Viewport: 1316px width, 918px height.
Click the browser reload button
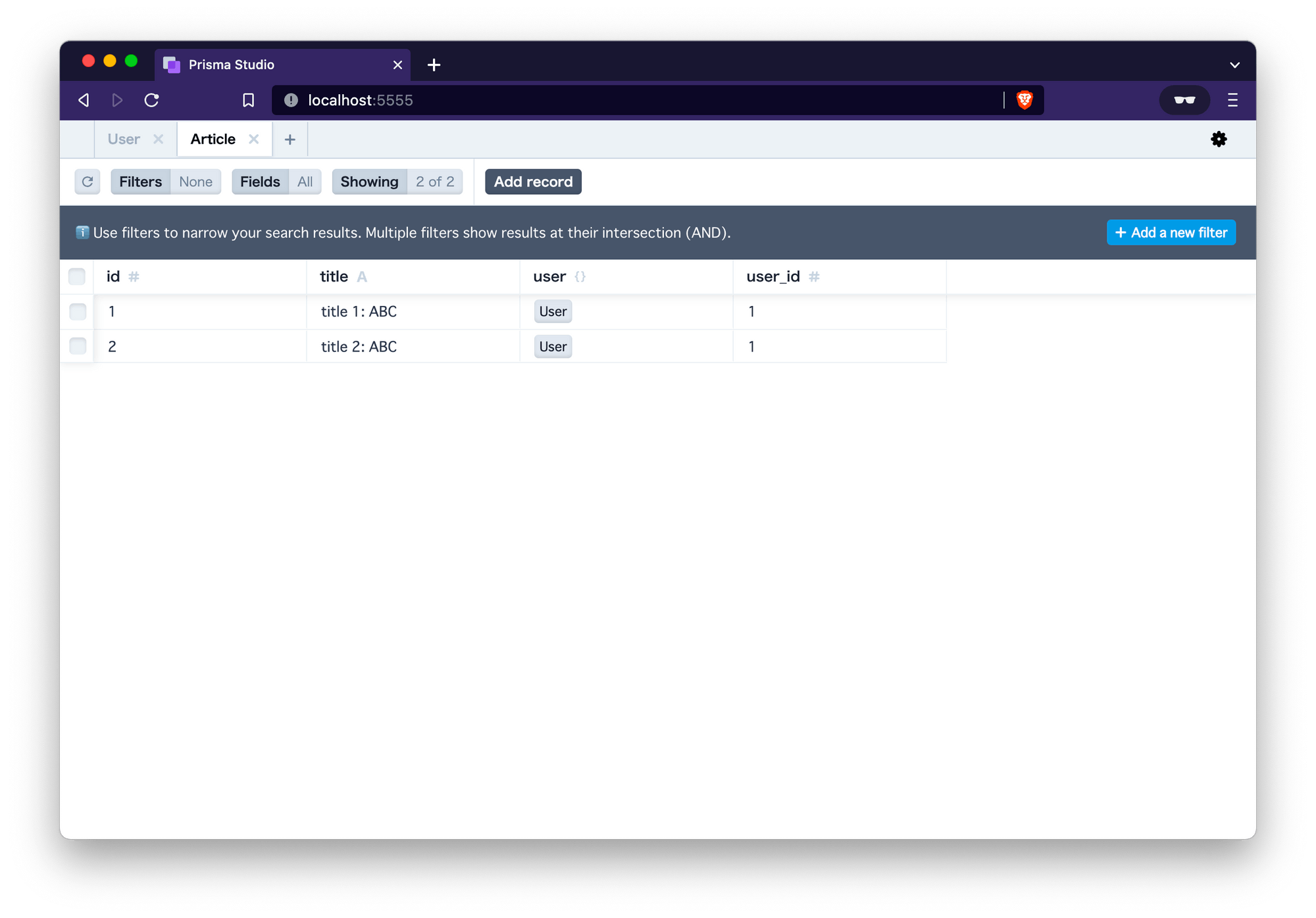[151, 100]
